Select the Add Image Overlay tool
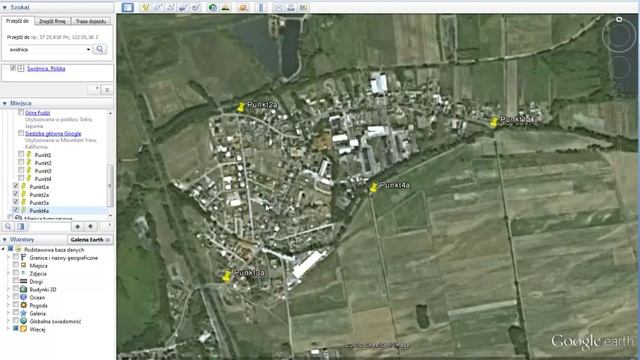This screenshot has height=360, width=640. (x=183, y=7)
